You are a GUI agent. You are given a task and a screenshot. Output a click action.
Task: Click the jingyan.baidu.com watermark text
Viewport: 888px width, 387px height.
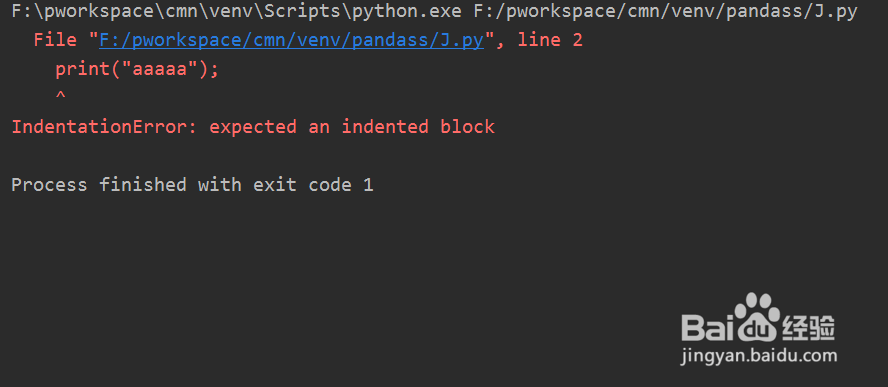(759, 356)
